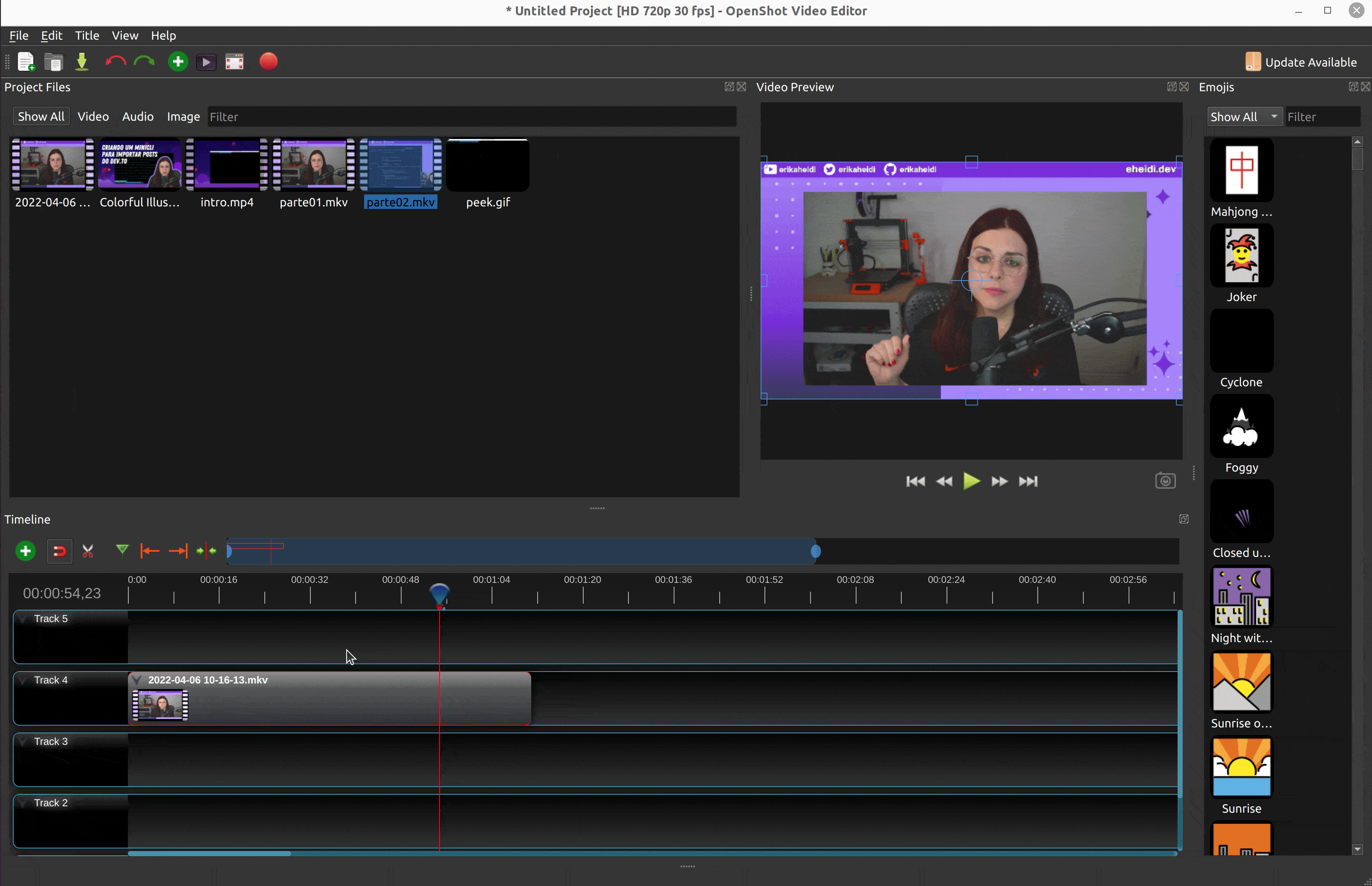
Task: Open the clip menu arrow on 2022-04-06 clip
Action: [137, 680]
